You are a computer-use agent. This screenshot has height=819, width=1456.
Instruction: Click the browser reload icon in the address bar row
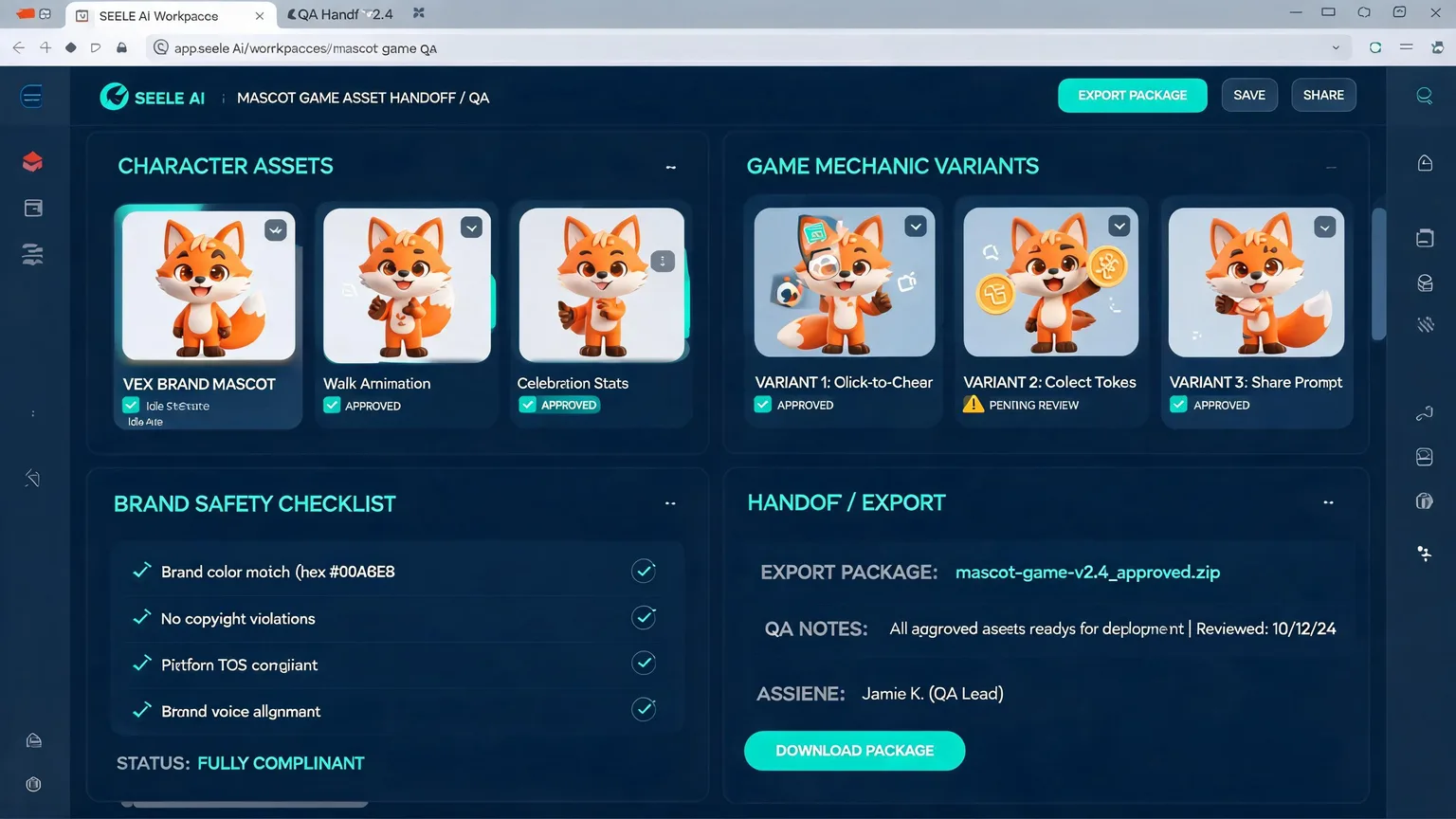click(1375, 47)
